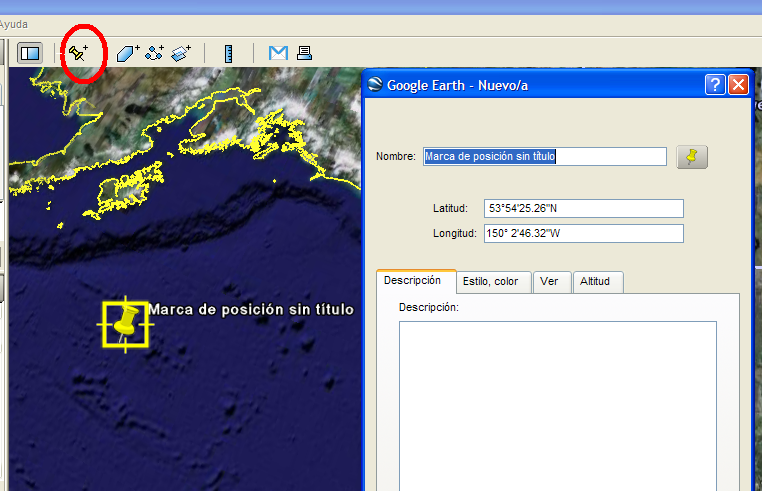
Task: Open the Ruler measurement tool
Action: [228, 53]
